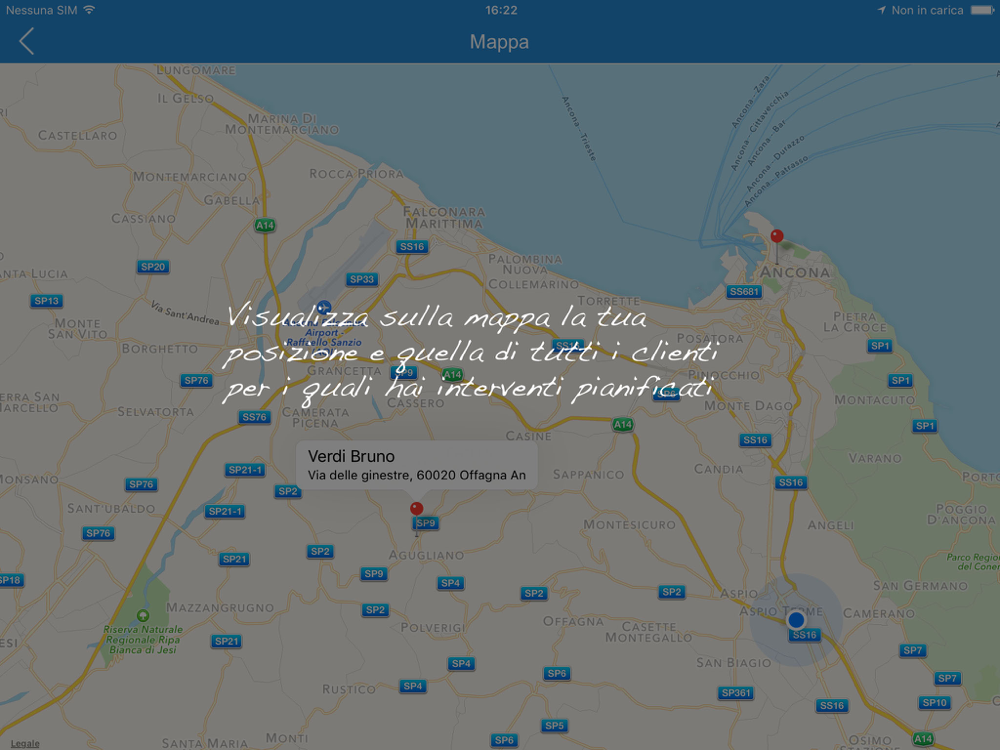
Task: Open the Verdi Bruno callout
Action: (x=416, y=465)
